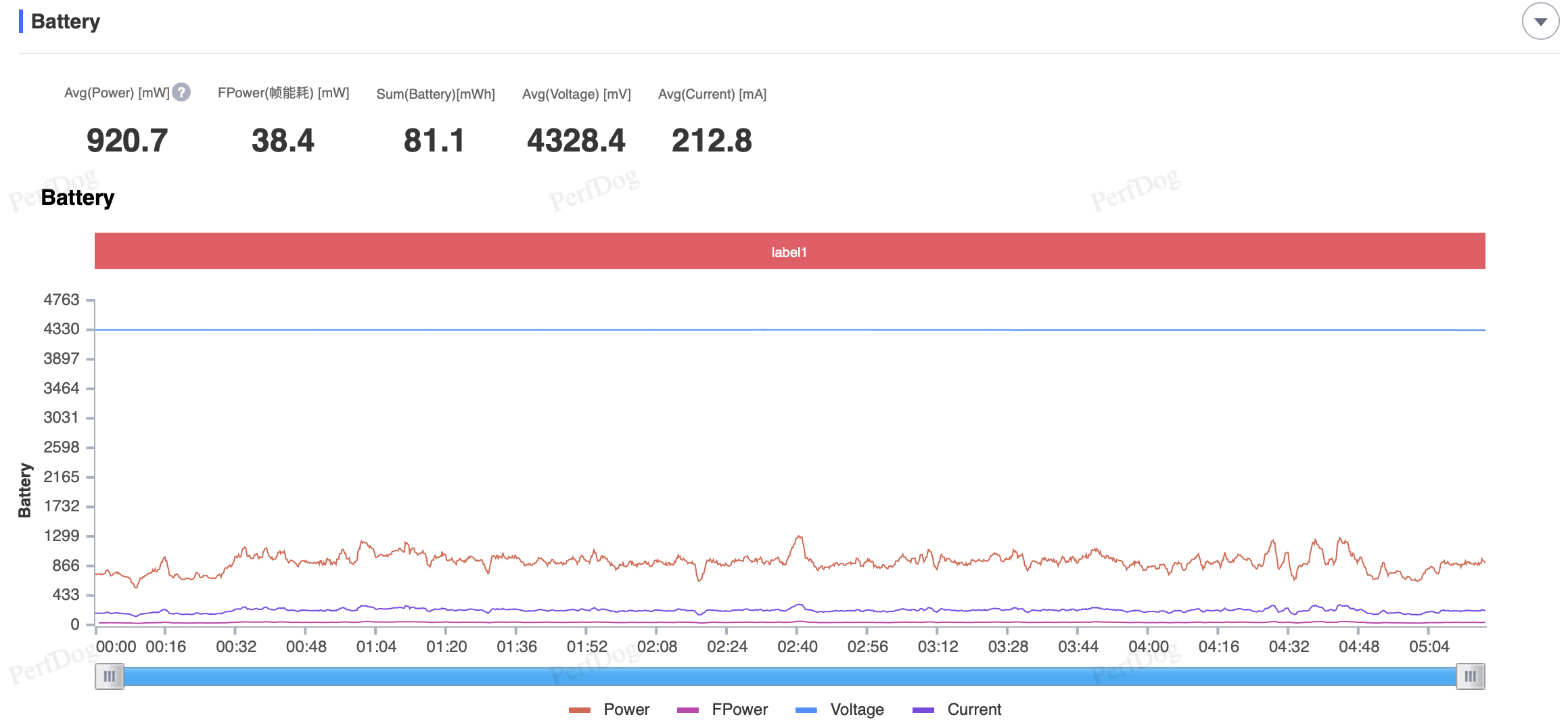This screenshot has height=721, width=1568.
Task: Click the left handle of range slider
Action: click(110, 676)
